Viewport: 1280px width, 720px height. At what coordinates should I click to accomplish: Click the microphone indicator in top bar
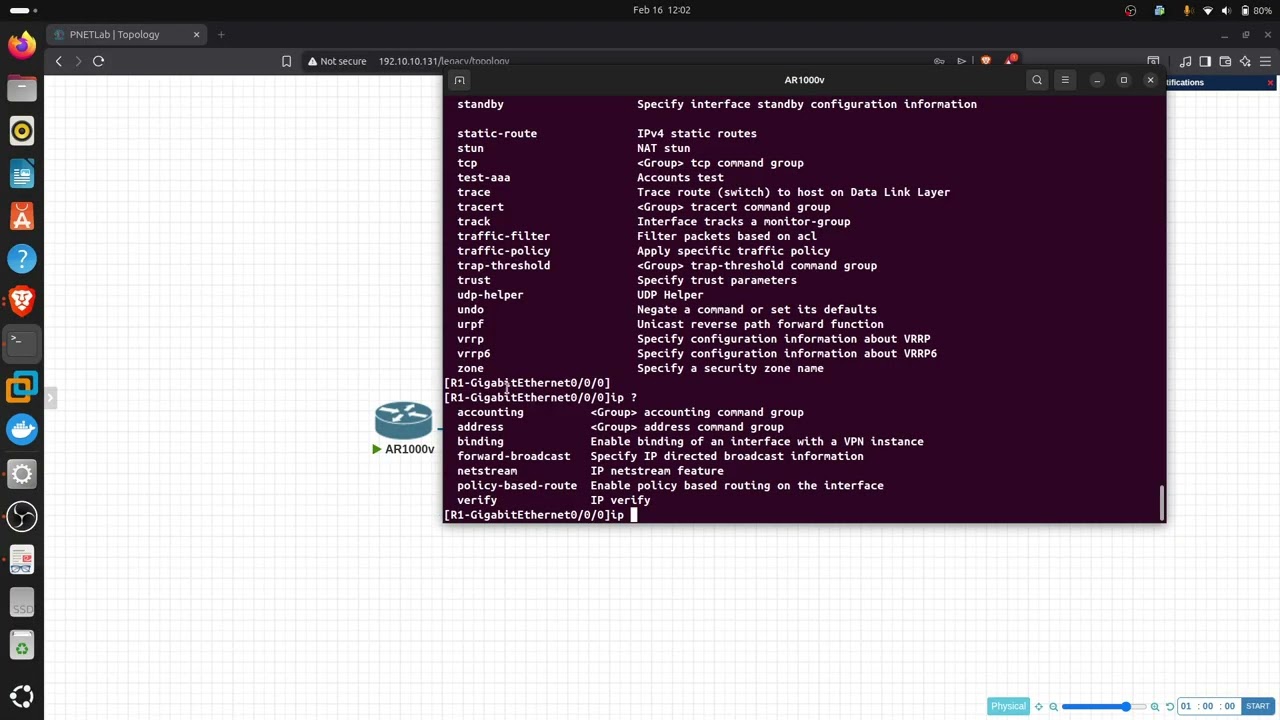(x=1187, y=10)
